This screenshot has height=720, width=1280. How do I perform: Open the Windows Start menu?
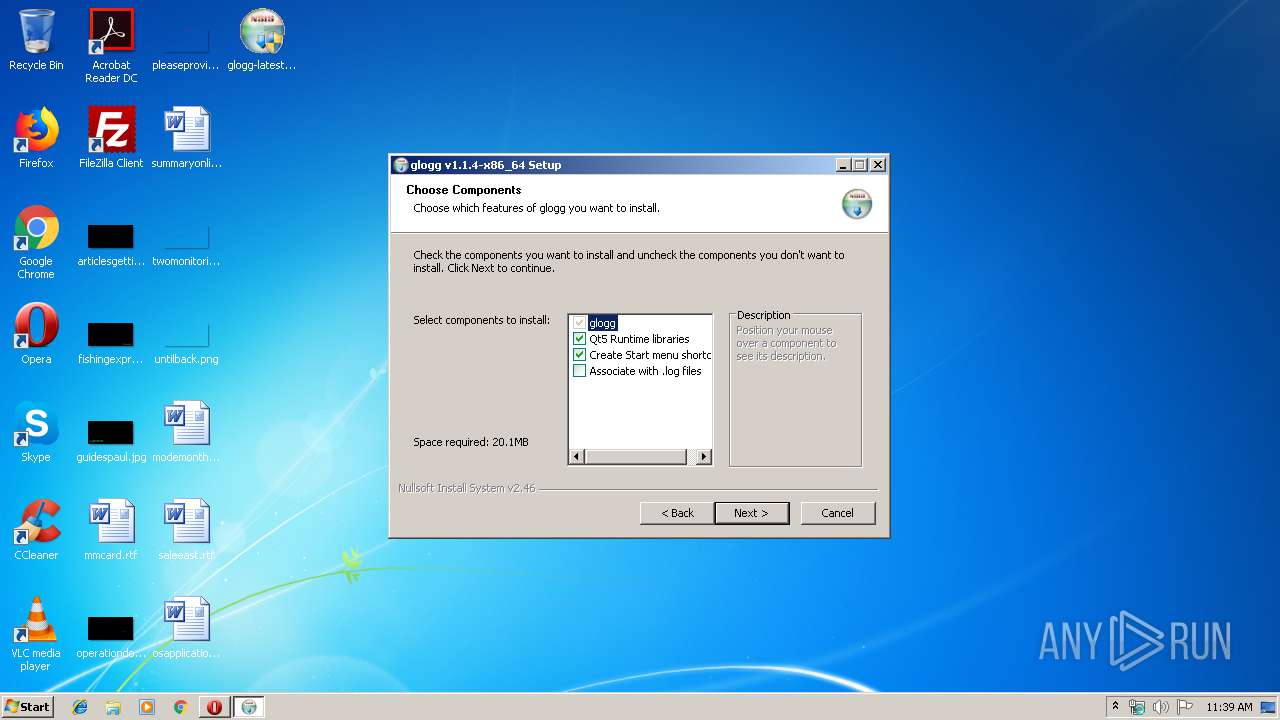(27, 707)
